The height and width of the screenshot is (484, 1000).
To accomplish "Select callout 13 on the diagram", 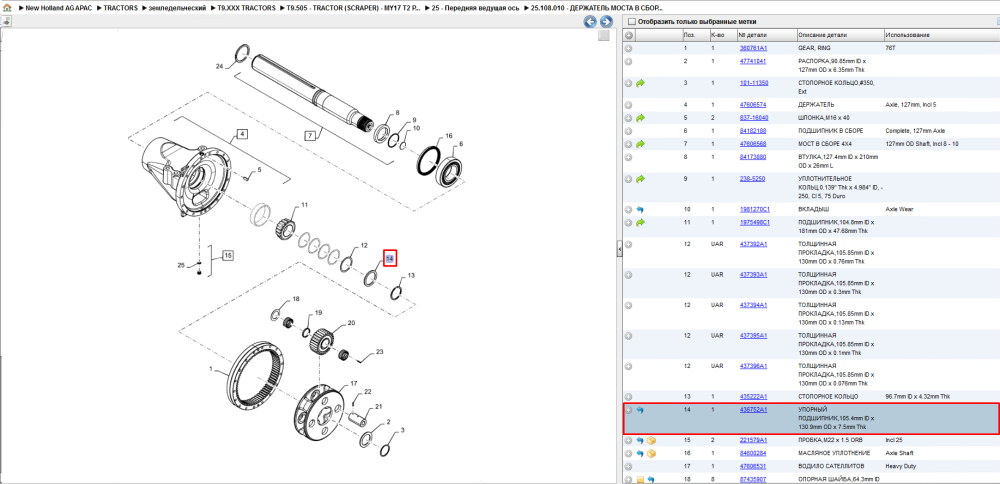I will (x=411, y=275).
